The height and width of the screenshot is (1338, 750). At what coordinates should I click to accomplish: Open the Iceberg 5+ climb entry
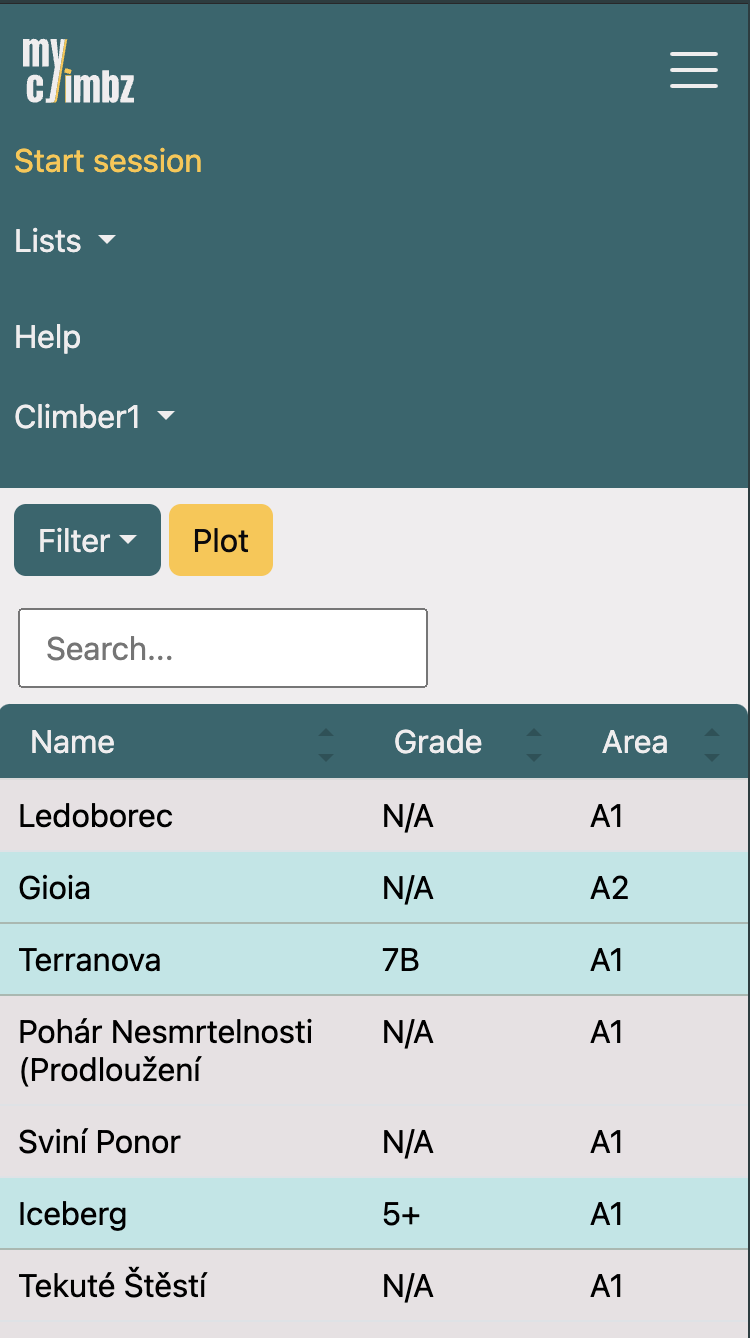pos(73,1214)
